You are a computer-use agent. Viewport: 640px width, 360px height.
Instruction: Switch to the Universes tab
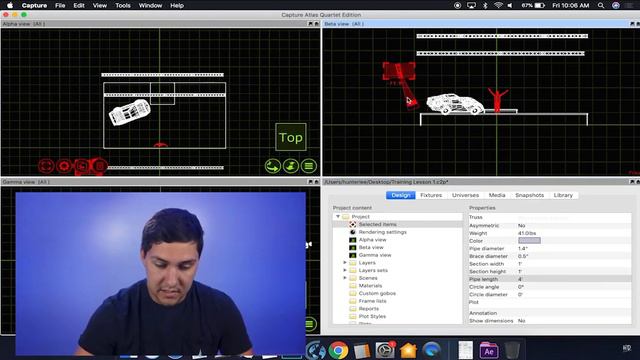(x=465, y=195)
